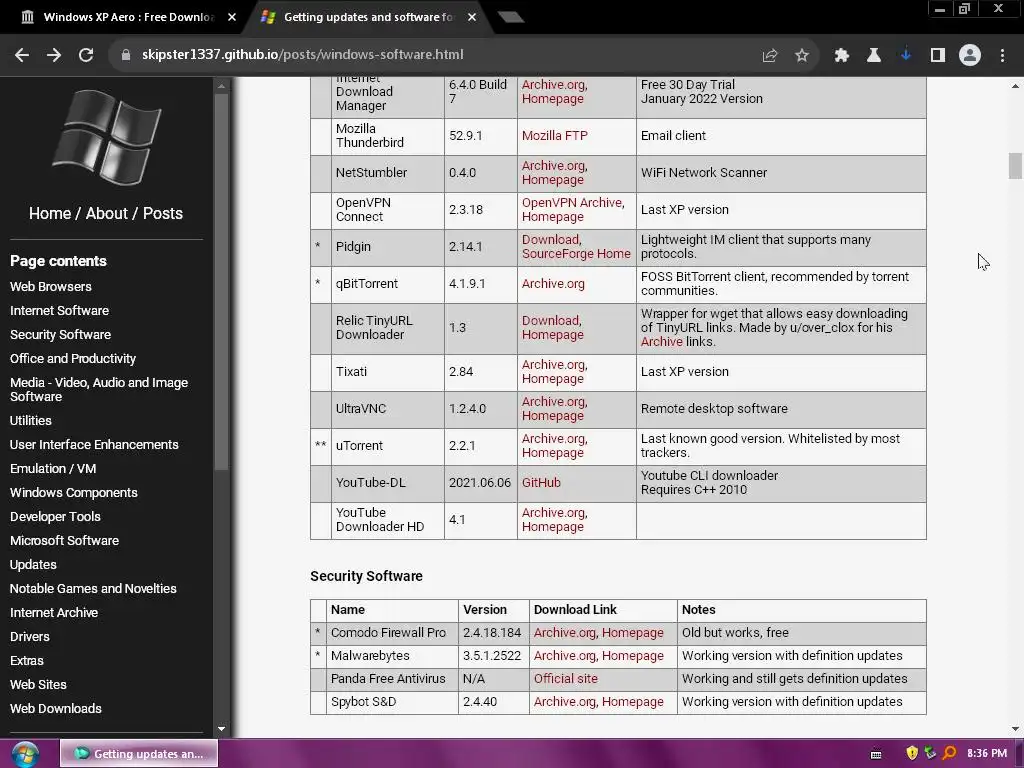Toggle the browser side panel icon
The width and height of the screenshot is (1024, 768).
point(938,56)
